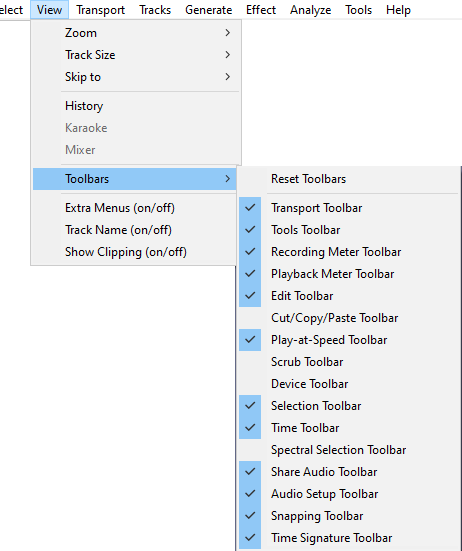Open the Generate menu
The height and width of the screenshot is (551, 462).
pos(208,10)
